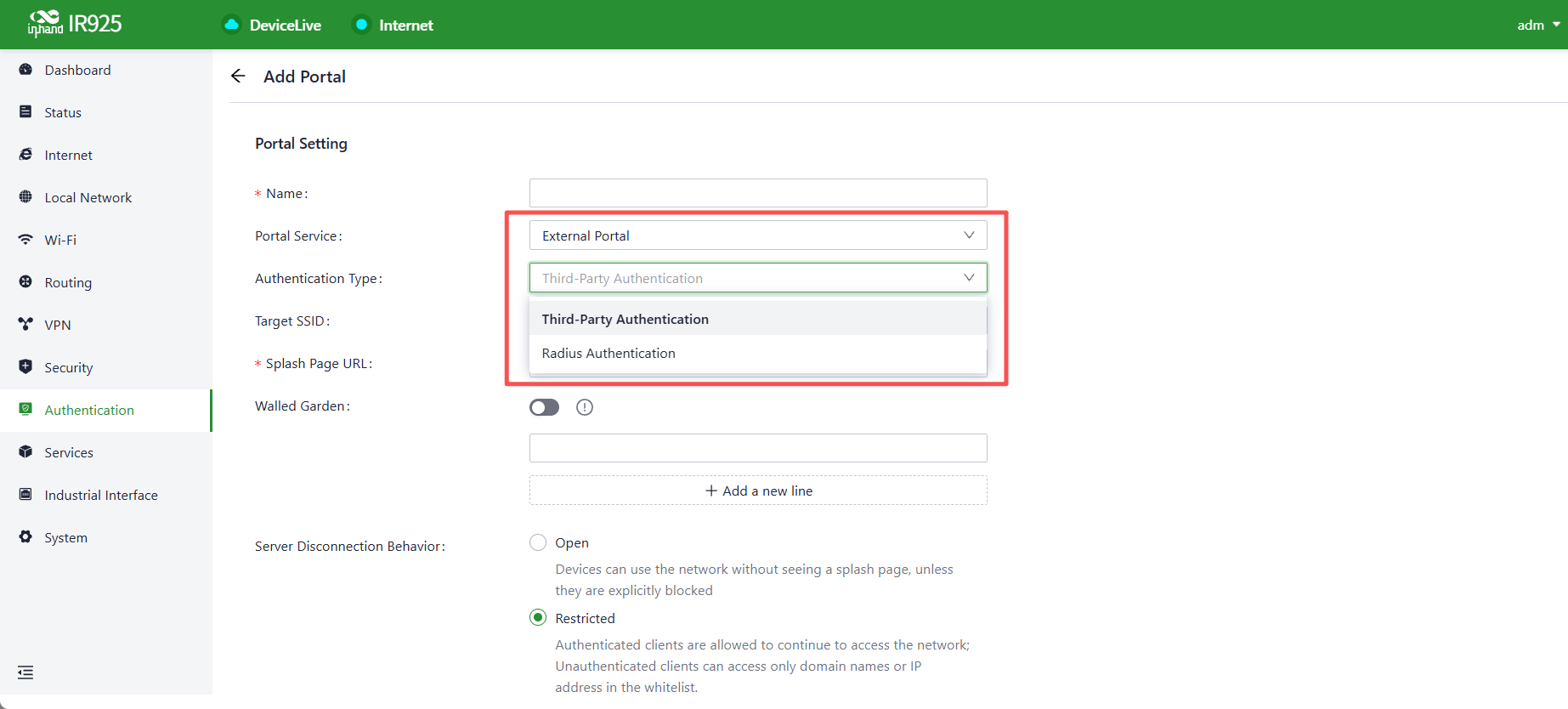Click the Services cube icon
Image resolution: width=1568 pixels, height=709 pixels.
point(25,452)
